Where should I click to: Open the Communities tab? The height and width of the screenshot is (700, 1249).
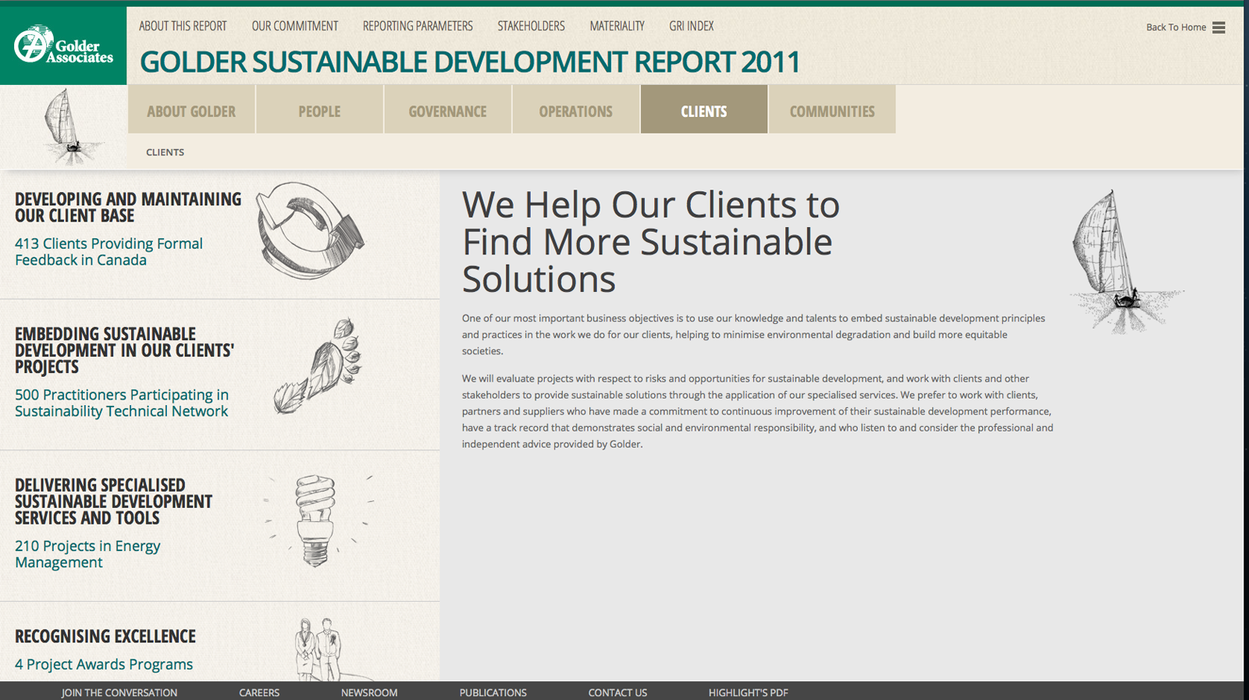(832, 111)
